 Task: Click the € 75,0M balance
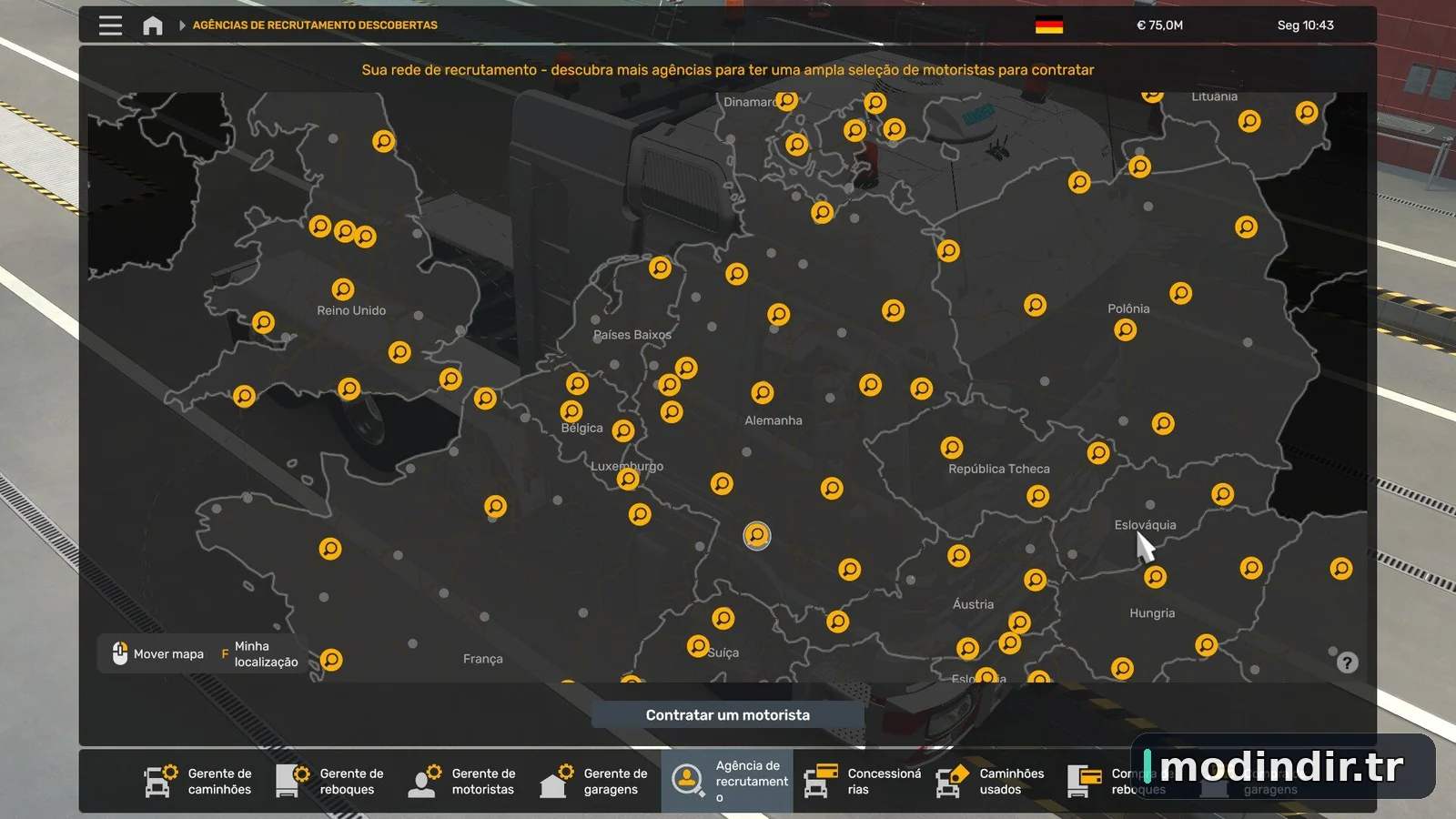[1159, 25]
